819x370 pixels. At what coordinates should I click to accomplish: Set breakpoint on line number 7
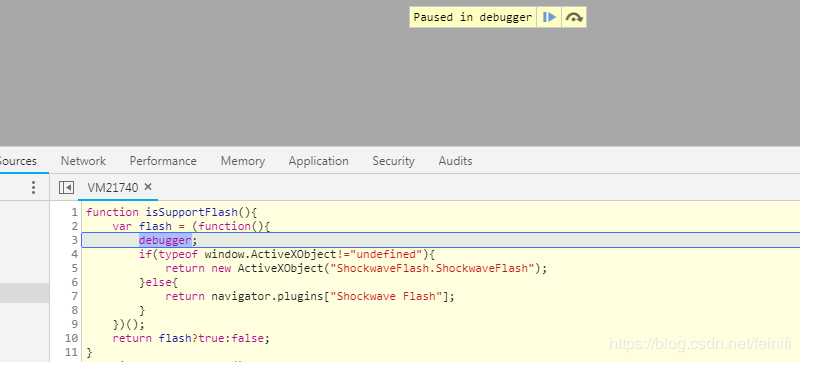pyautogui.click(x=74, y=296)
